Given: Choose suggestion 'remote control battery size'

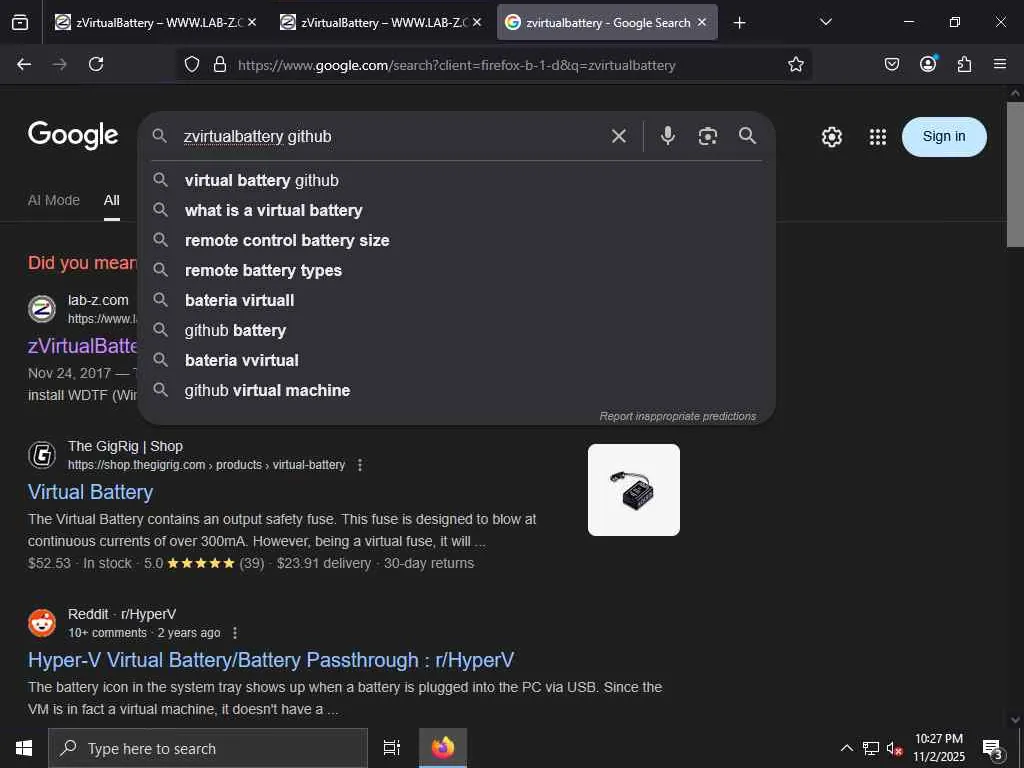Looking at the screenshot, I should (x=457, y=240).
